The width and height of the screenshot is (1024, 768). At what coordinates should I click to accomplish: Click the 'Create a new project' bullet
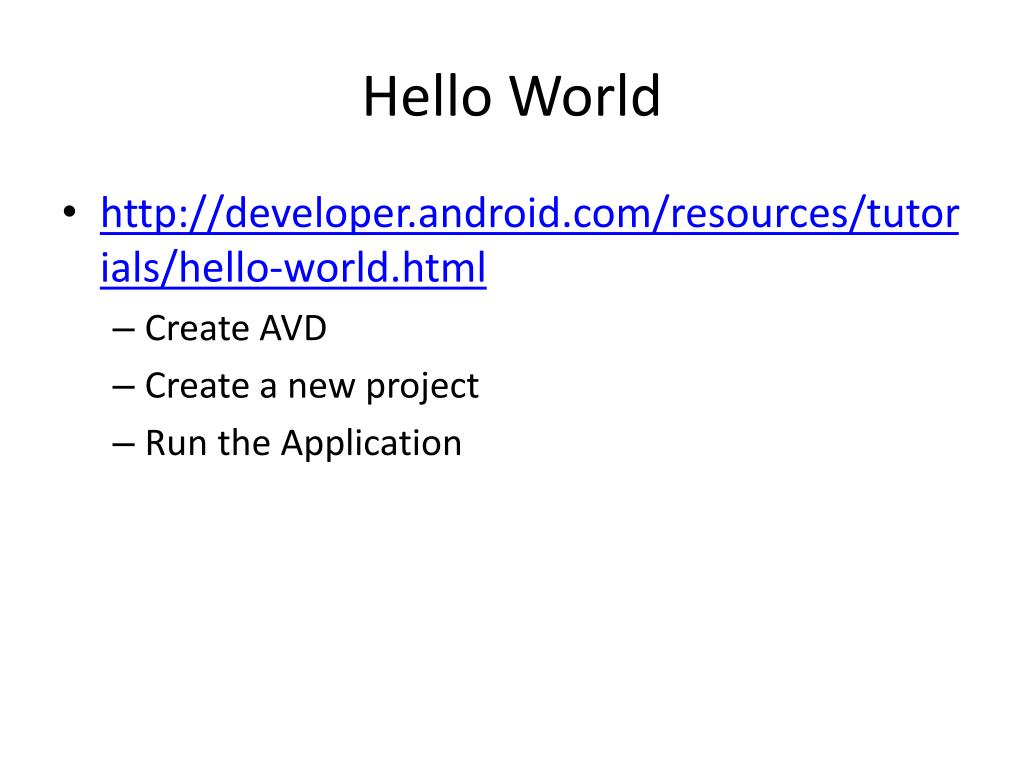312,386
